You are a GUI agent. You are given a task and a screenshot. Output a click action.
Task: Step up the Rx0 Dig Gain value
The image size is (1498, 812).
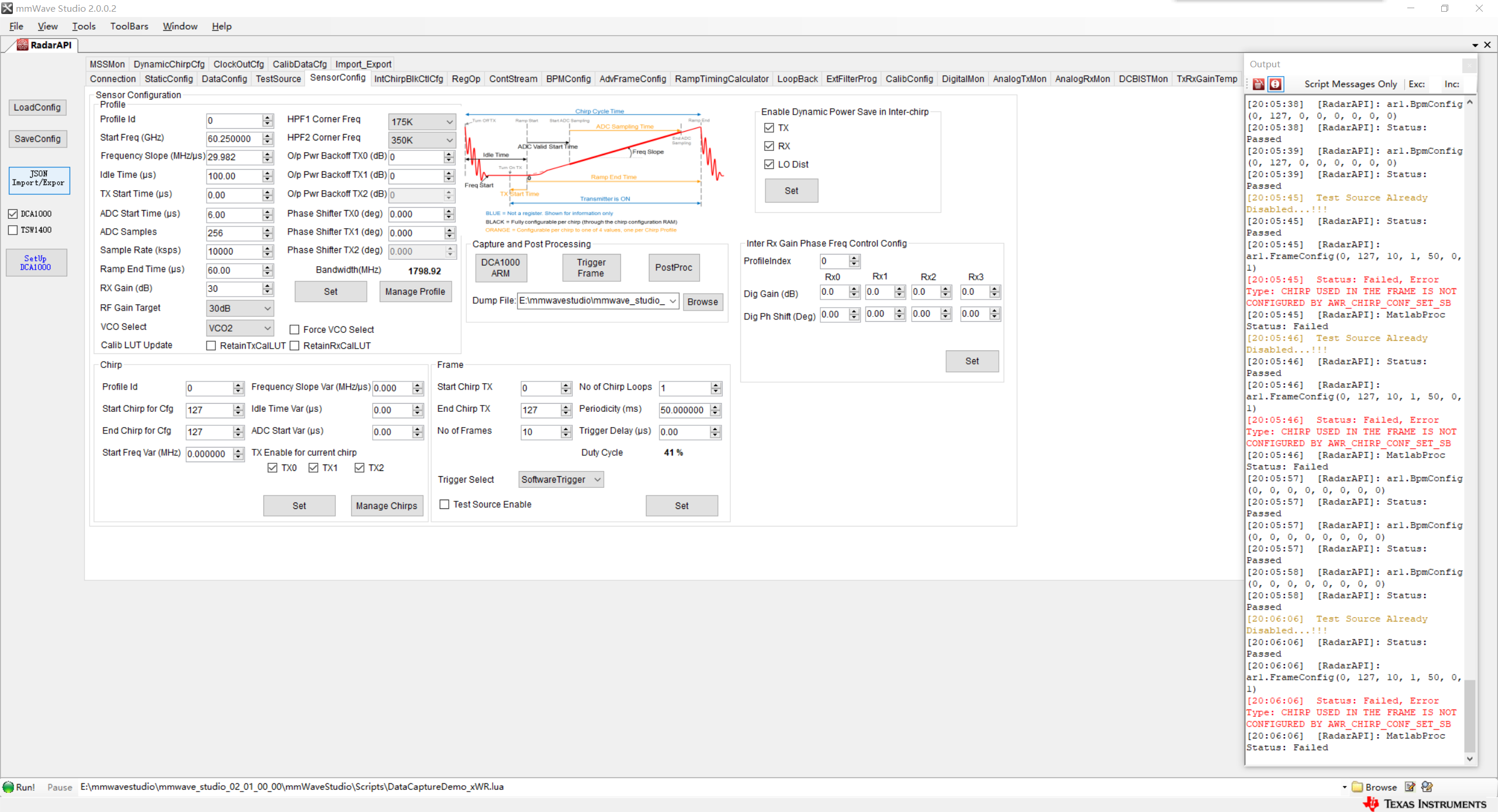pos(854,289)
